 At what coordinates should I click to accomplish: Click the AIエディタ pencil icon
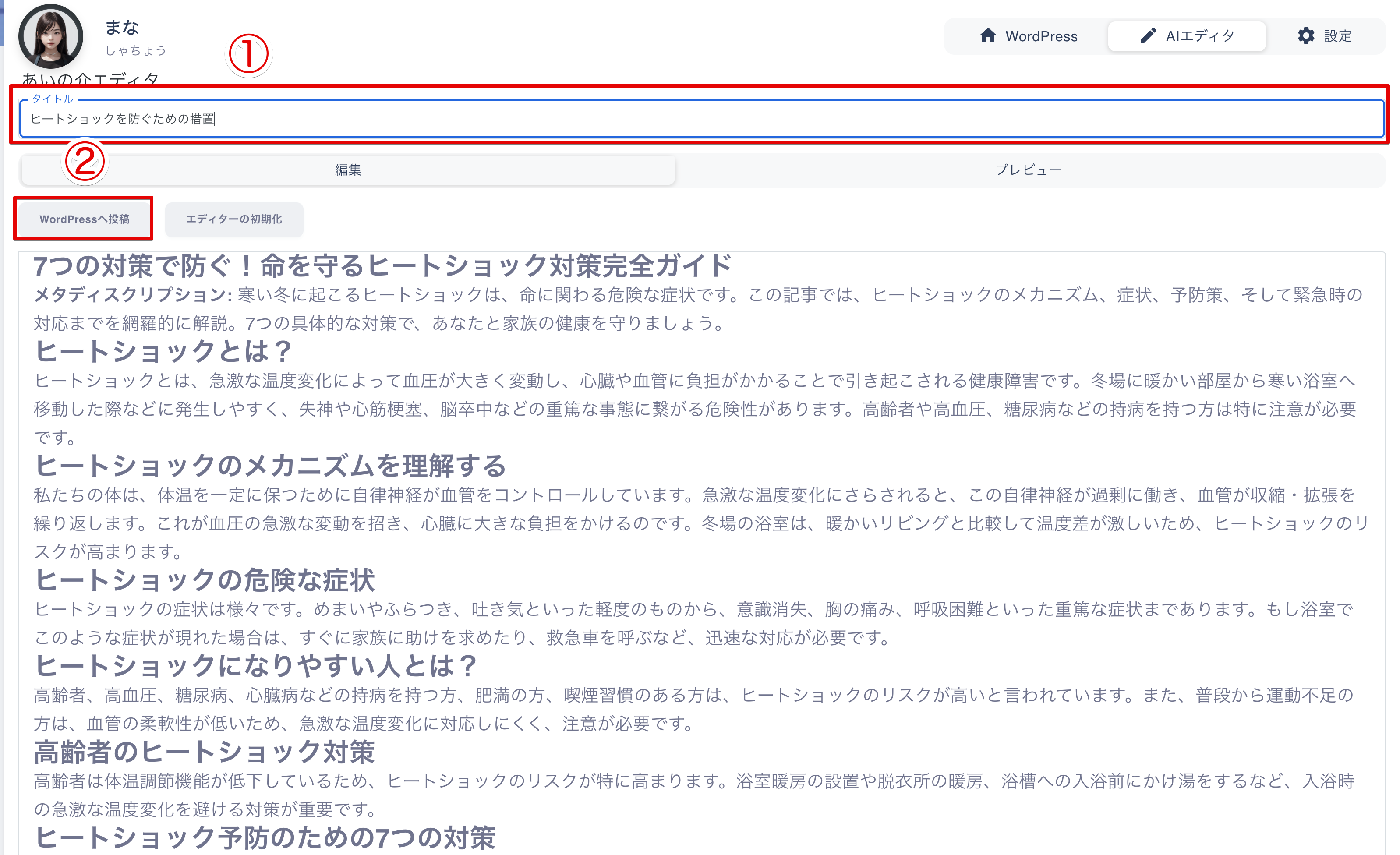(1148, 36)
